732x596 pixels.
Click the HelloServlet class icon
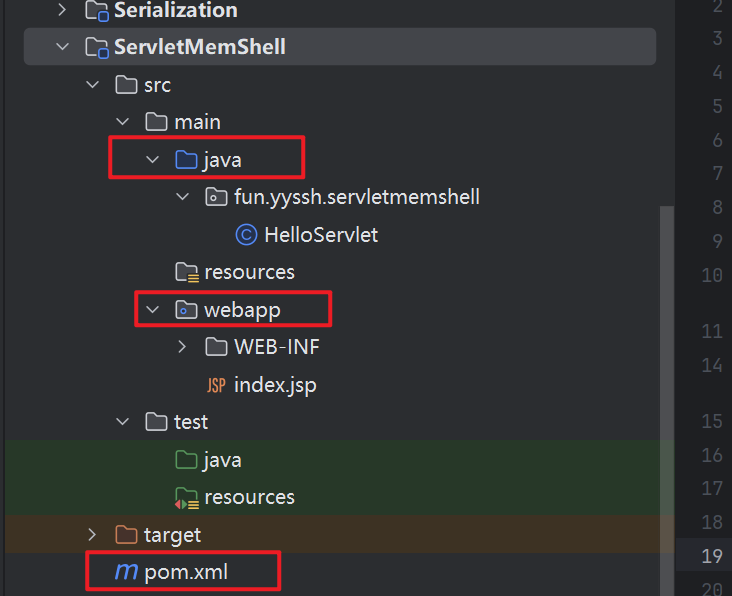[x=246, y=235]
